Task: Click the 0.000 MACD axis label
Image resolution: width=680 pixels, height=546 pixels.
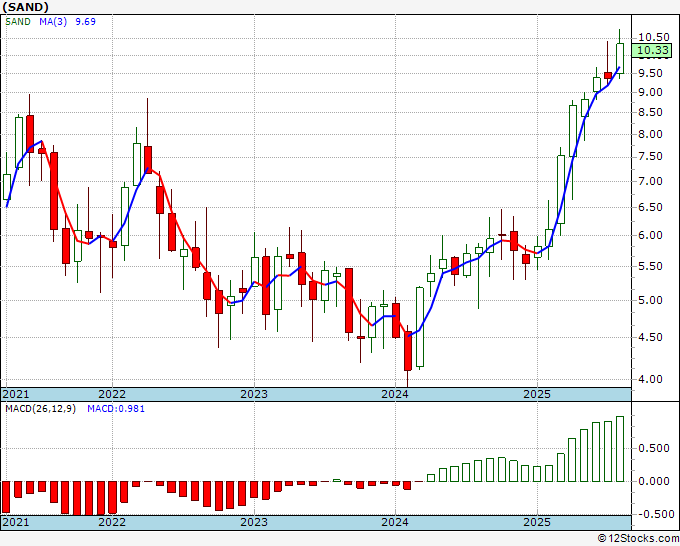Action: pos(654,481)
